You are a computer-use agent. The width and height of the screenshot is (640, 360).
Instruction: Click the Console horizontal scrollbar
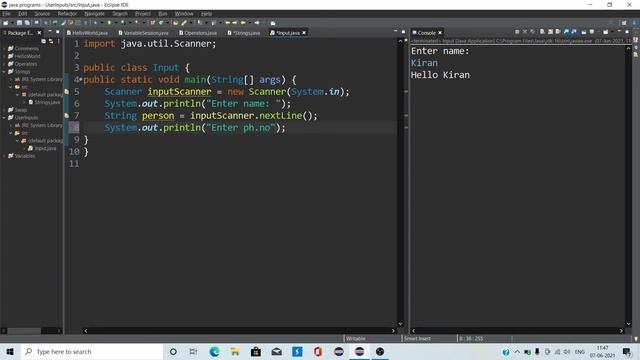tap(517, 331)
